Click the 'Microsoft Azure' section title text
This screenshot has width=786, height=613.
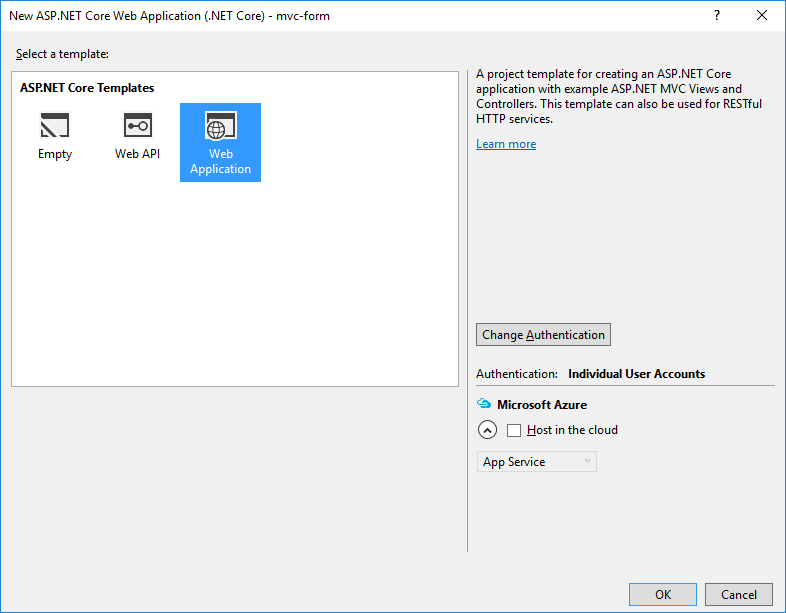tap(542, 405)
